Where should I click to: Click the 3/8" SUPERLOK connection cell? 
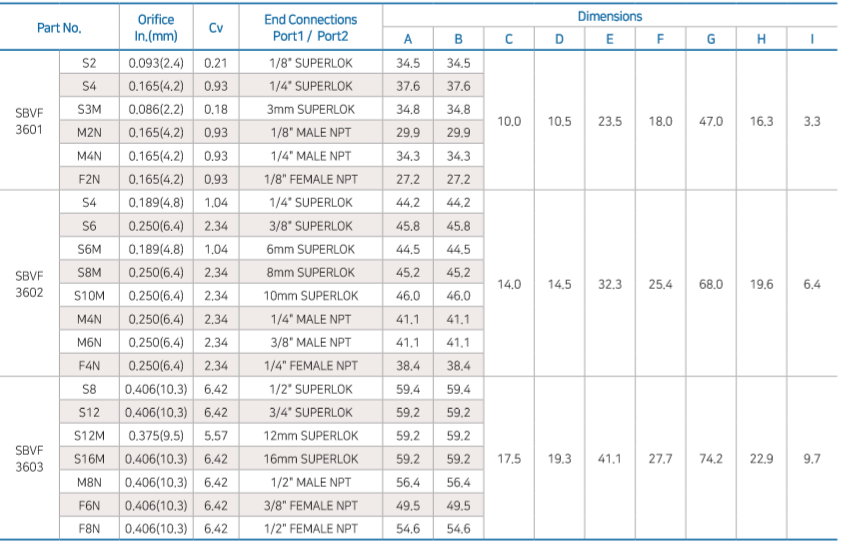(310, 226)
